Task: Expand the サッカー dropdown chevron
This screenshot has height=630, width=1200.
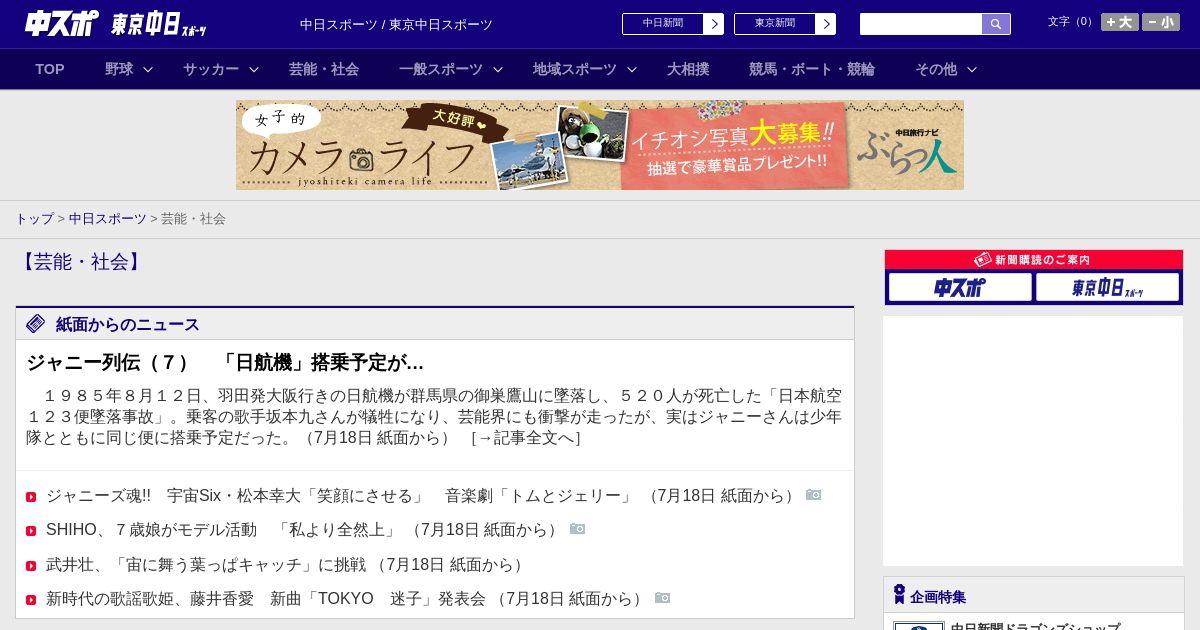Action: pyautogui.click(x=254, y=69)
